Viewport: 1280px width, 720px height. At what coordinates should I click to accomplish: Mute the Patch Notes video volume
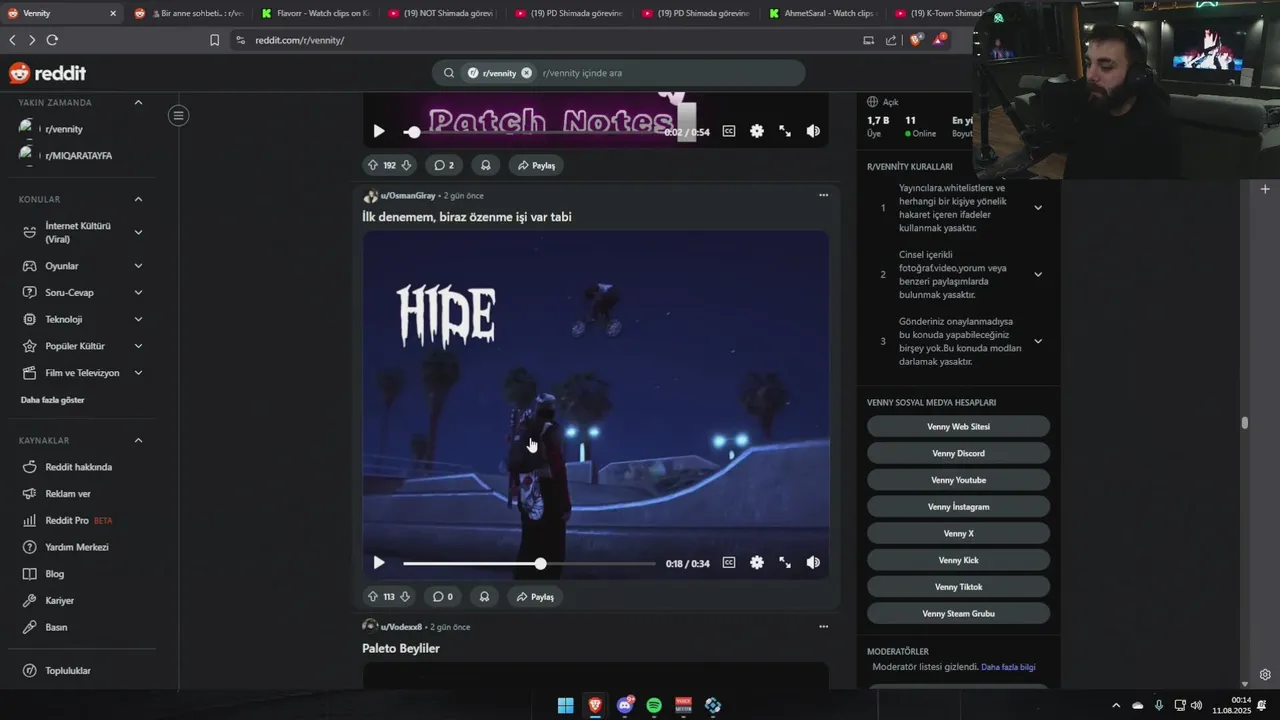(x=813, y=131)
